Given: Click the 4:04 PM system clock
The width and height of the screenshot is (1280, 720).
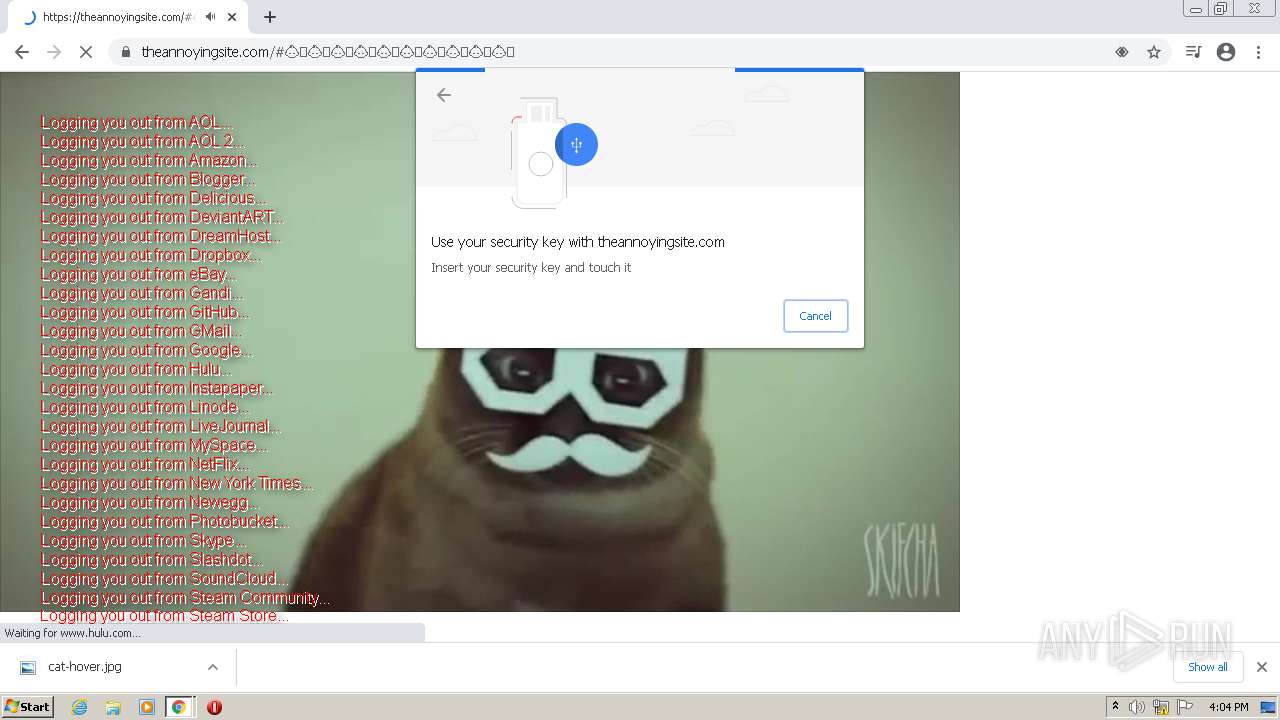Looking at the screenshot, I should coord(1228,707).
